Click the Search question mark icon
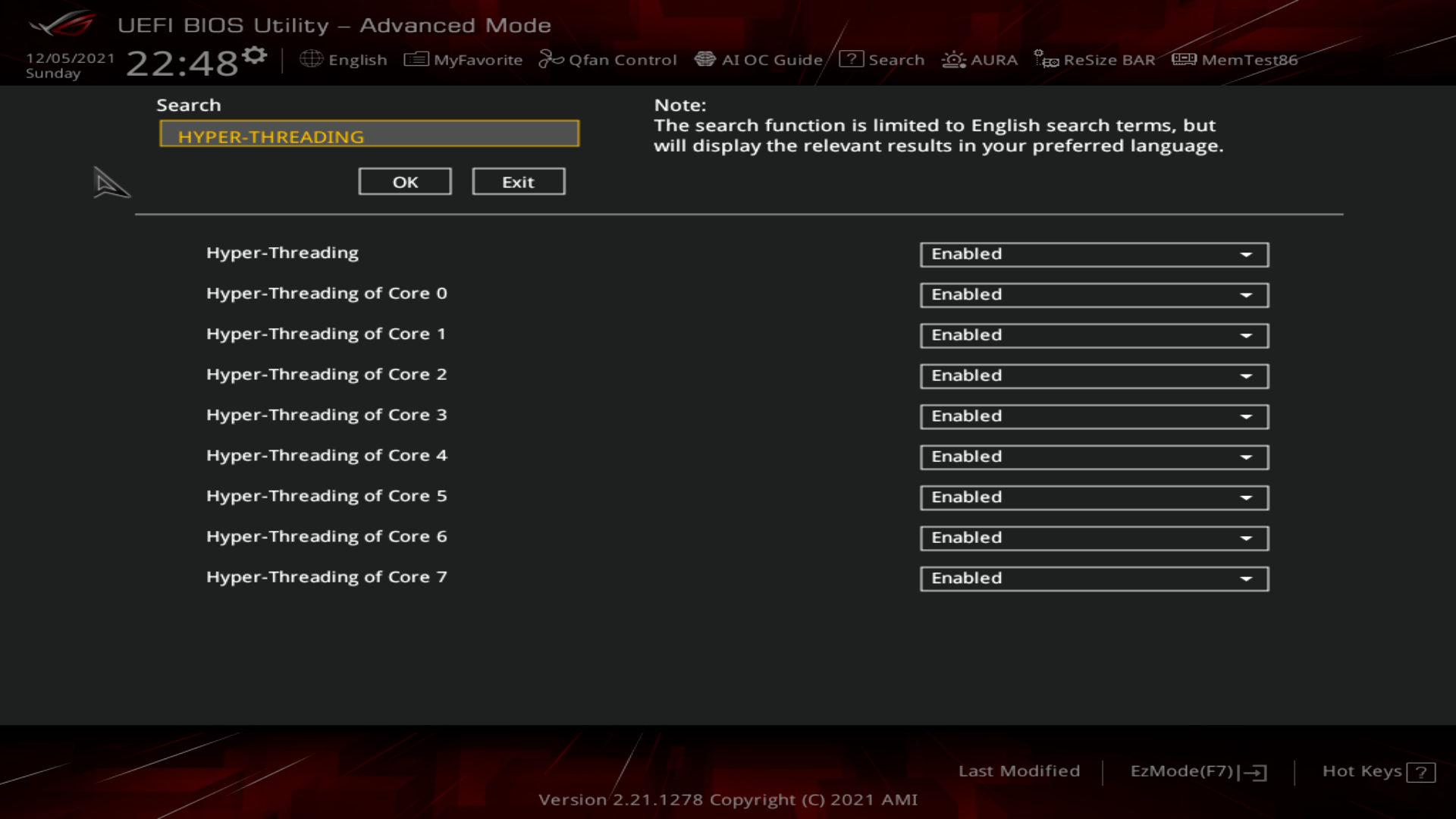The image size is (1456, 819). point(851,59)
